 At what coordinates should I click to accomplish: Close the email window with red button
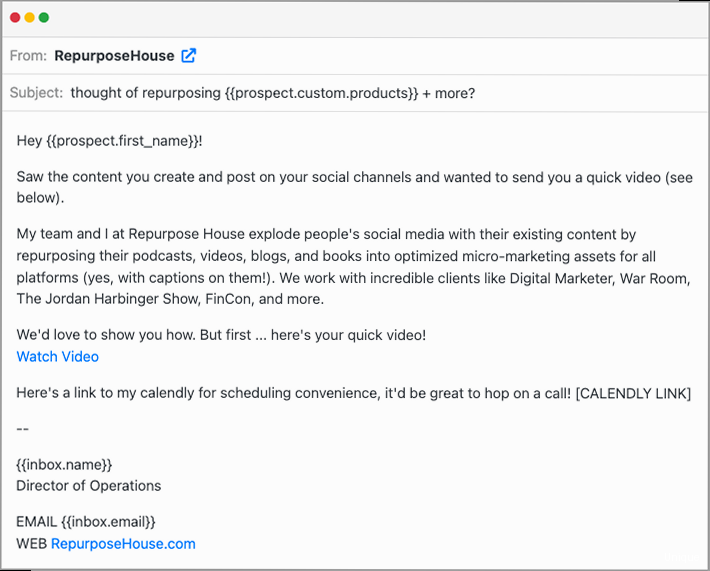pos(15,18)
